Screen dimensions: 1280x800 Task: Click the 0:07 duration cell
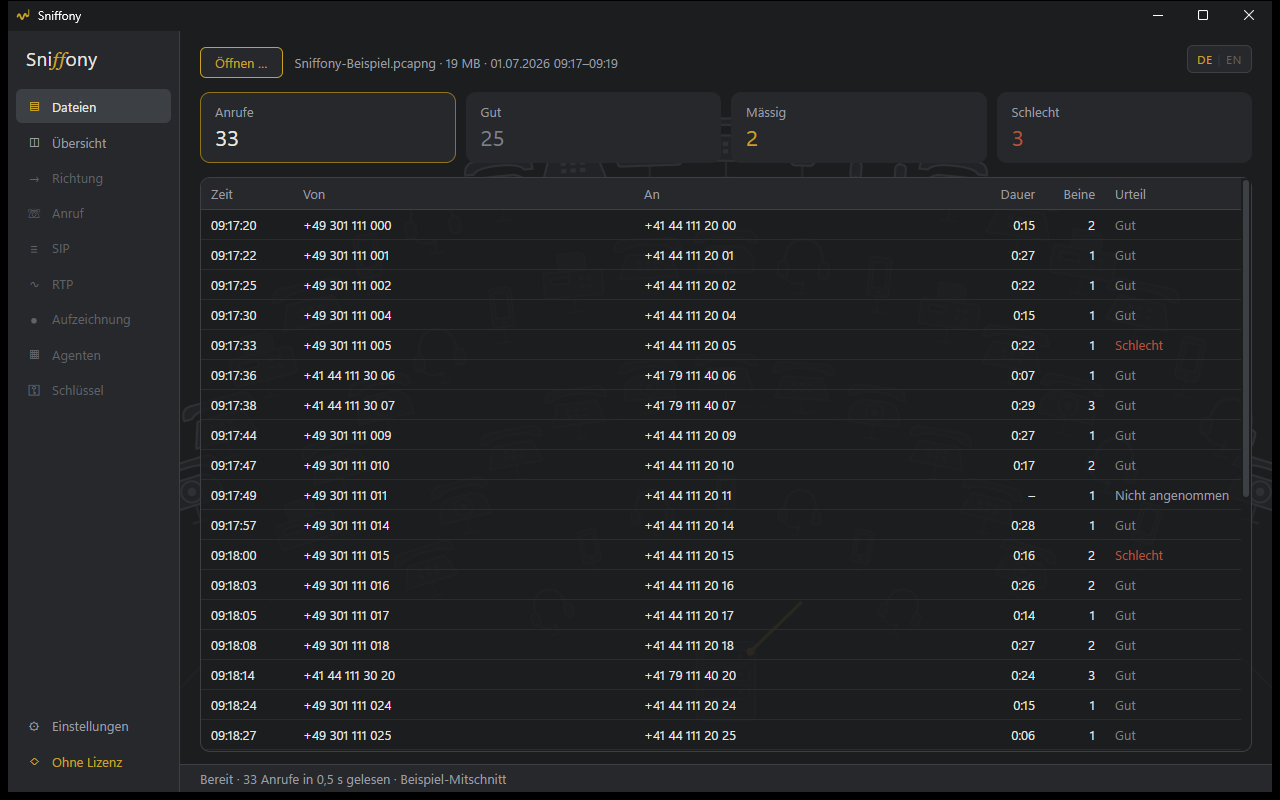coord(1023,375)
